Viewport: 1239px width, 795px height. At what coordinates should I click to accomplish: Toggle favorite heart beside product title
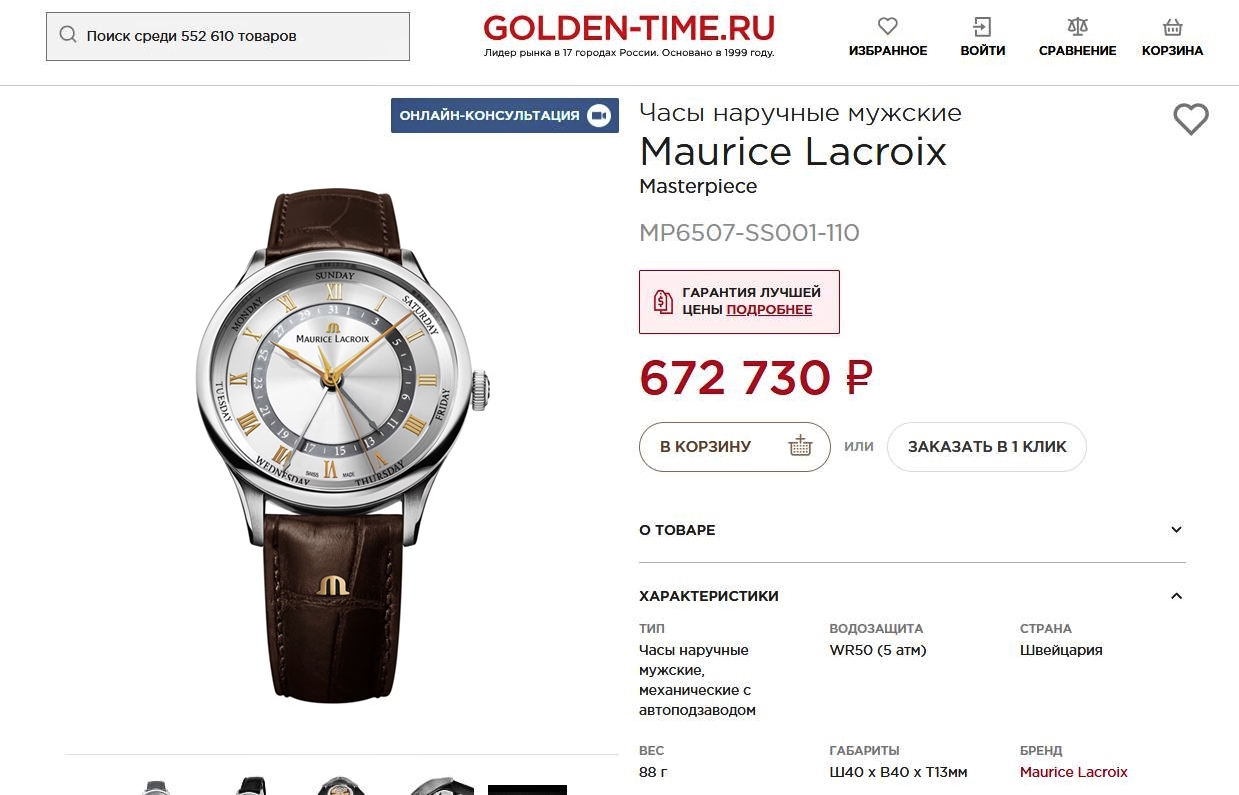point(1190,120)
